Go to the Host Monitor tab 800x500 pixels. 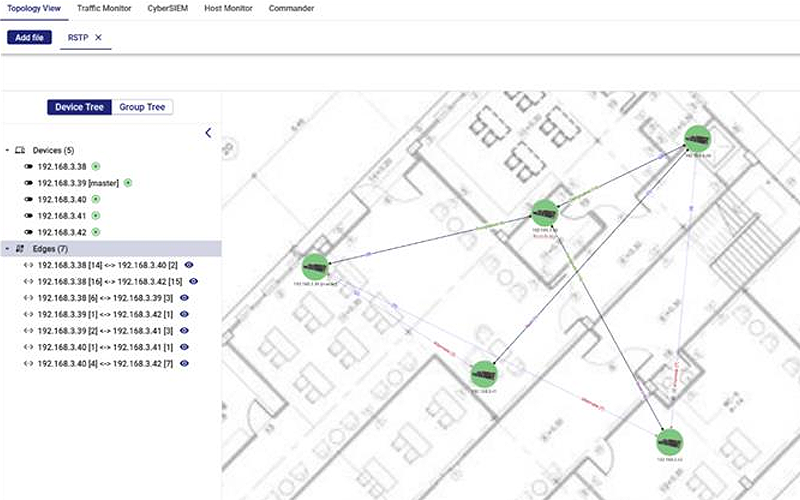[228, 8]
